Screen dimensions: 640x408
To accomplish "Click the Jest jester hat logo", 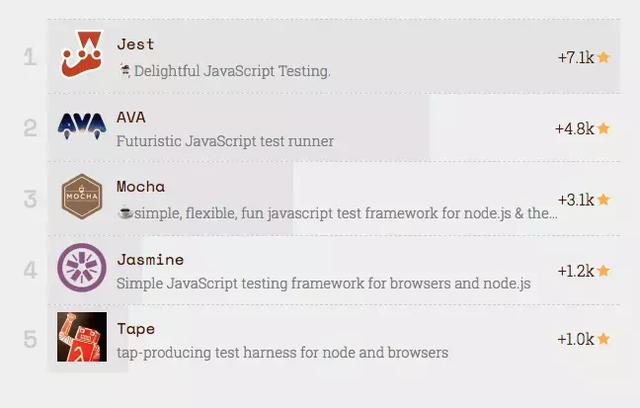I will pos(82,55).
